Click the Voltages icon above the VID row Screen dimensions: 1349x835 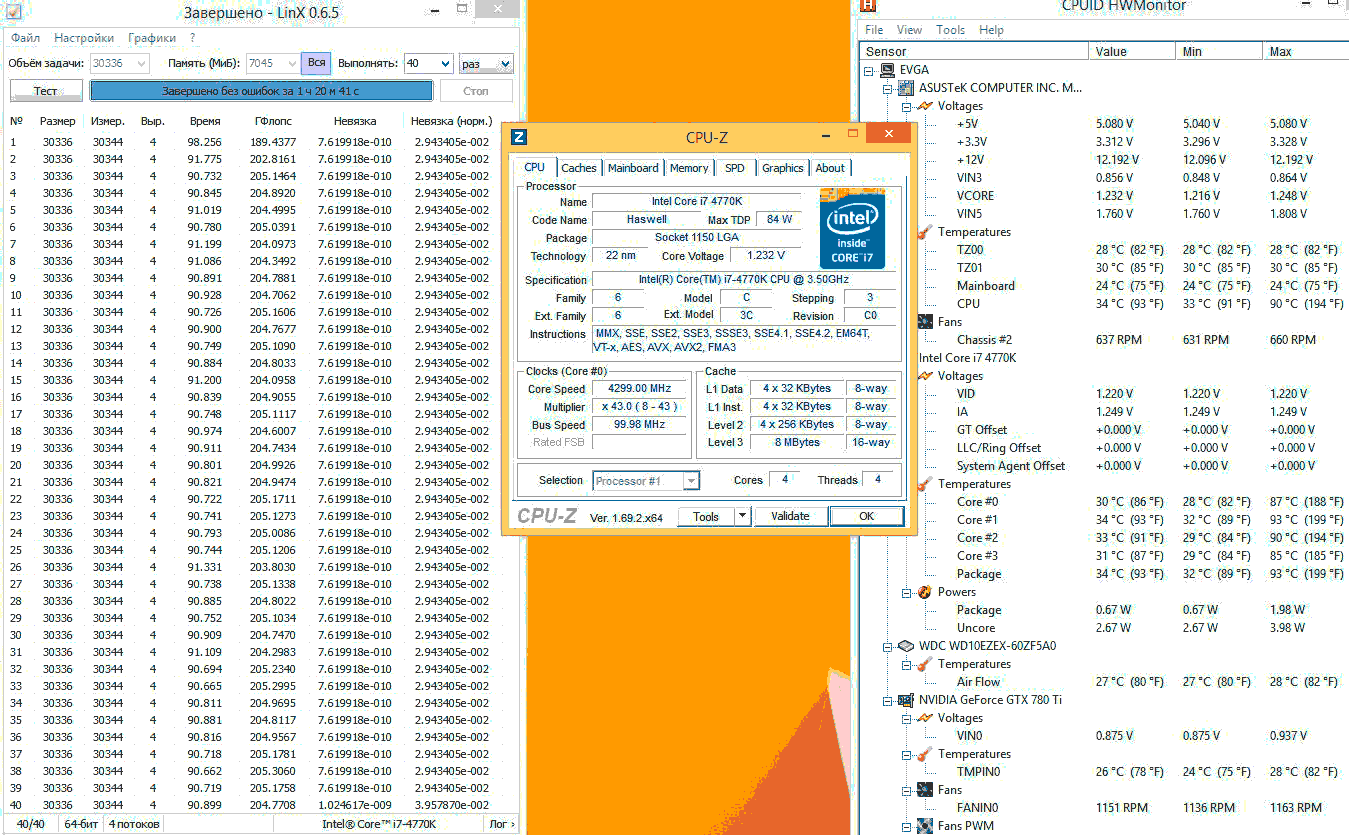pos(925,376)
